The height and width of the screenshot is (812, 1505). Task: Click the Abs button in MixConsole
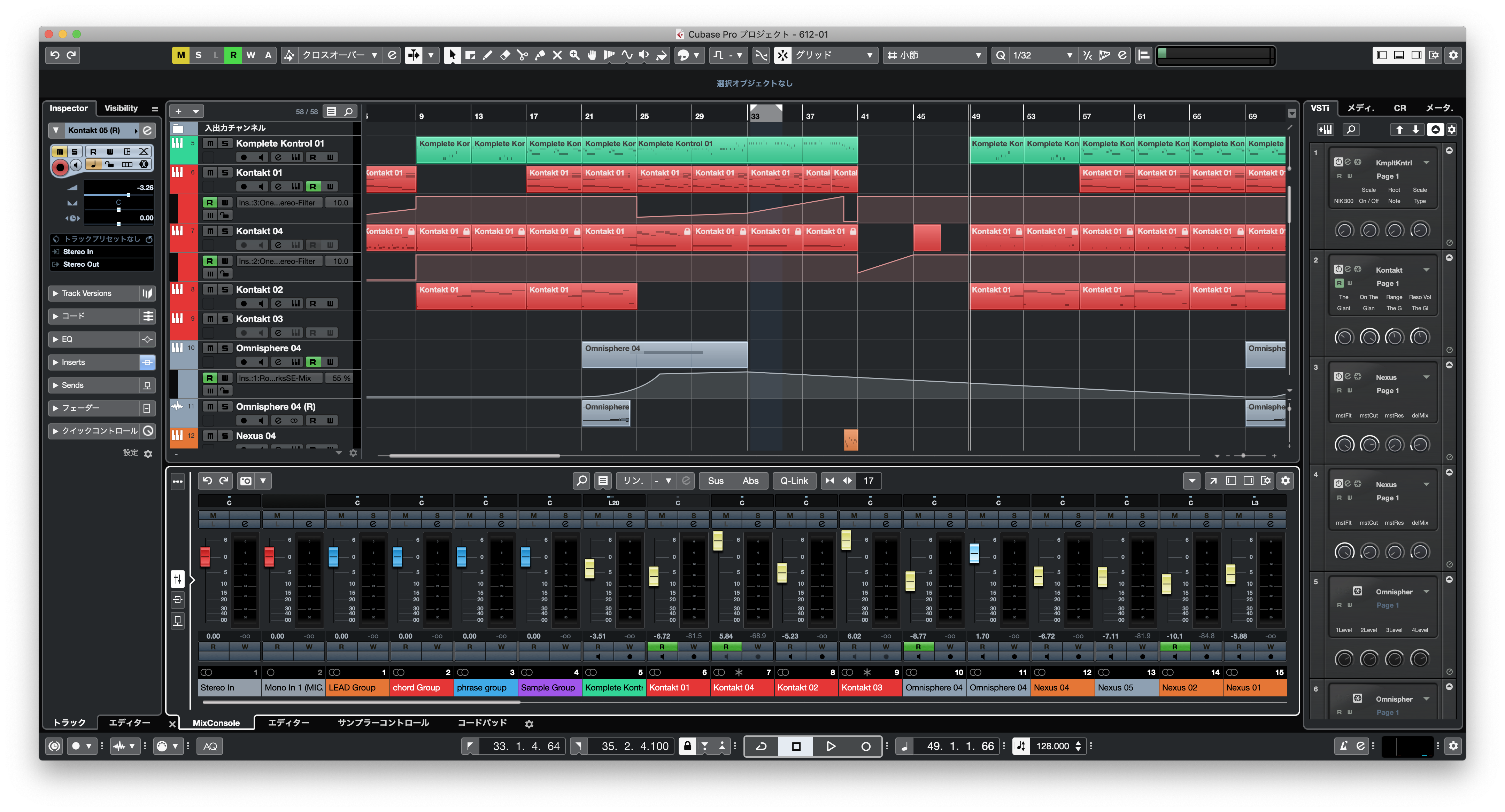pos(750,481)
